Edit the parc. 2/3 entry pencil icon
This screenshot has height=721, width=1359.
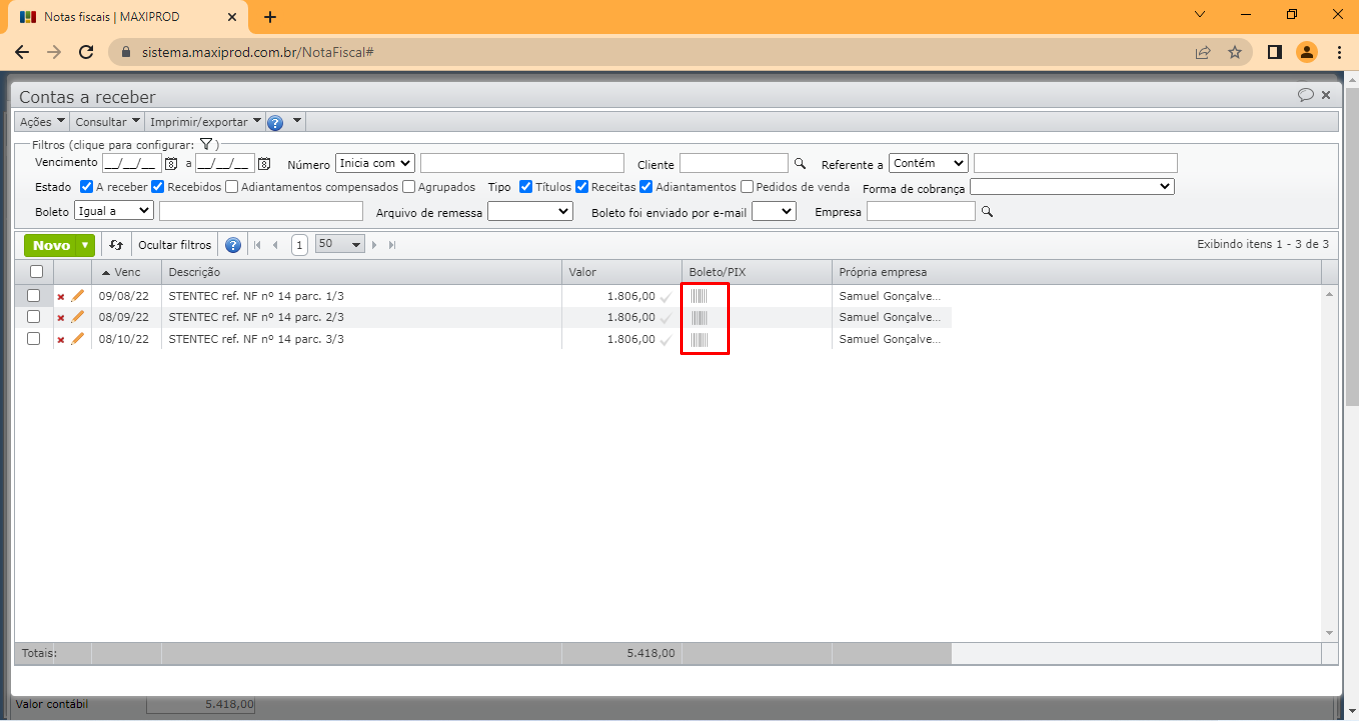[78, 317]
